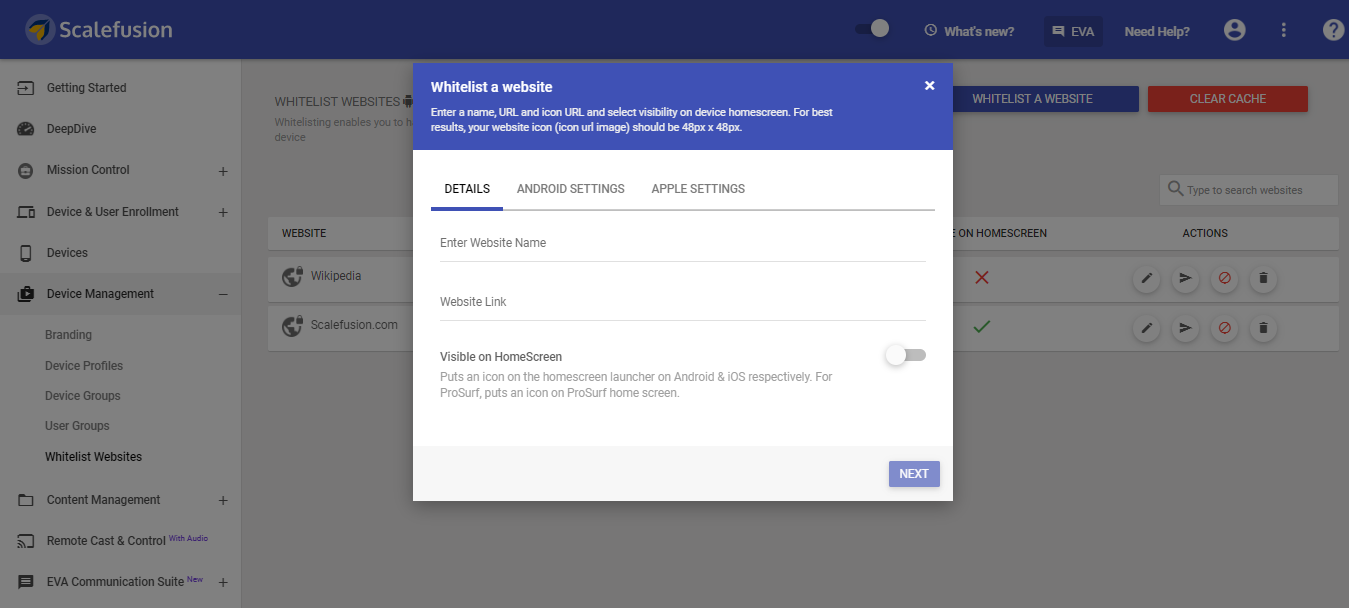Image resolution: width=1349 pixels, height=608 pixels.
Task: Collapse the Device Management section
Action: [x=223, y=294]
